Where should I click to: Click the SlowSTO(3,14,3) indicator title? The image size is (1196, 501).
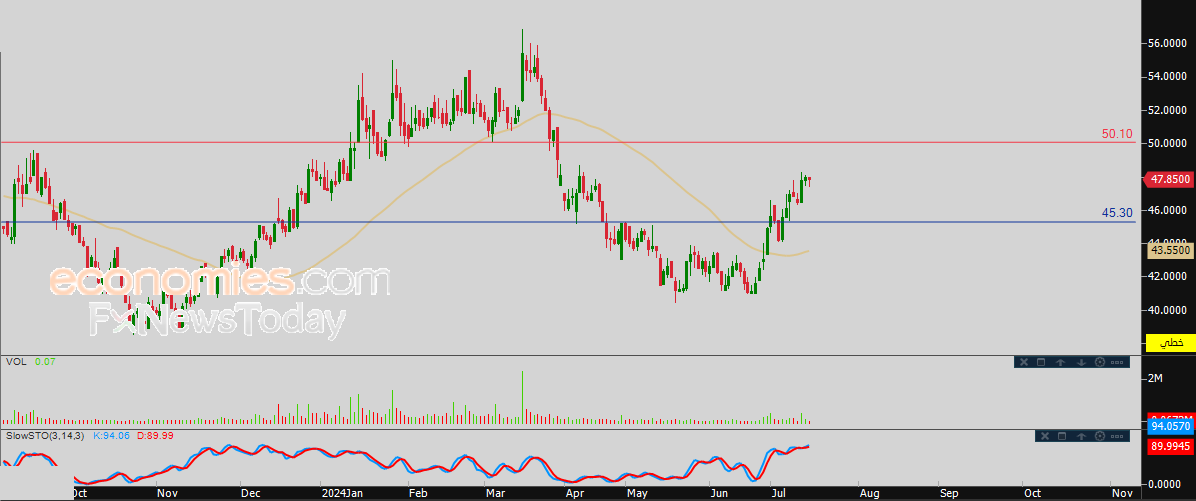point(46,435)
